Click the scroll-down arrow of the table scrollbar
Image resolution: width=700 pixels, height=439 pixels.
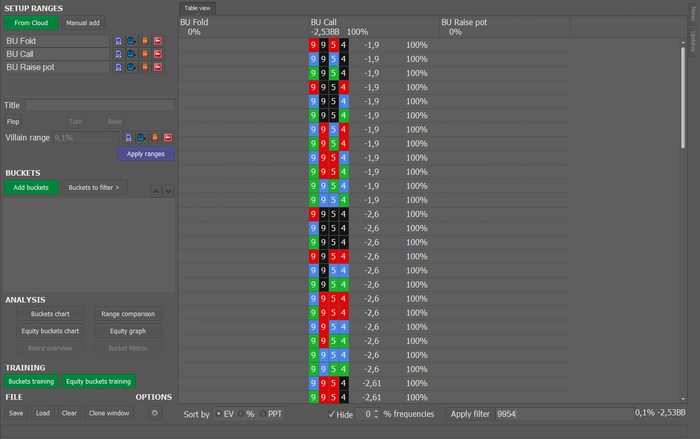[683, 399]
